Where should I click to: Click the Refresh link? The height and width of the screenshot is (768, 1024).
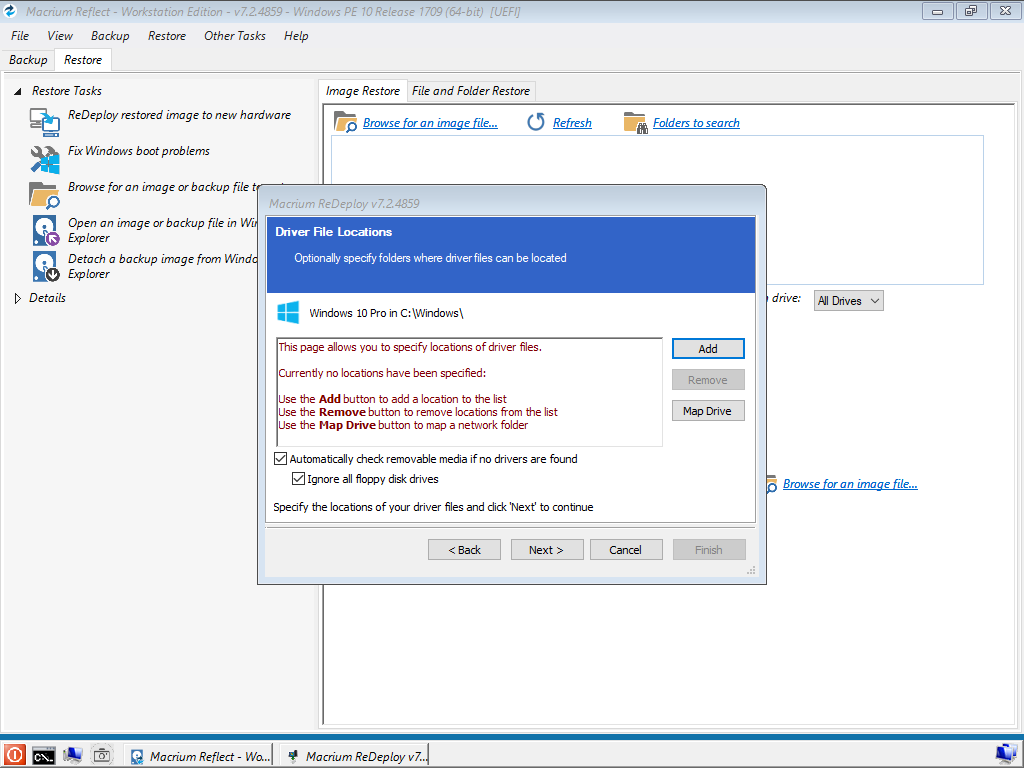[572, 123]
